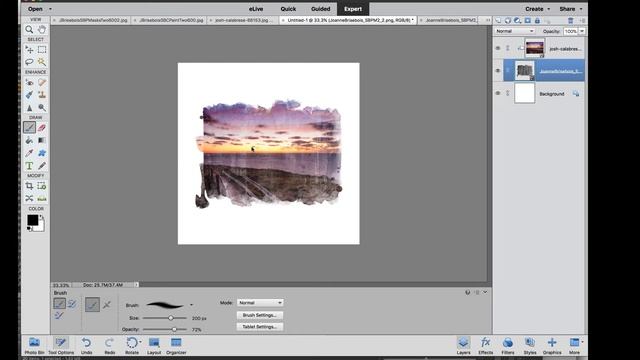Switch to josh-calabrese document tab
Image resolution: width=640 pixels, height=360 pixels.
click(x=243, y=20)
